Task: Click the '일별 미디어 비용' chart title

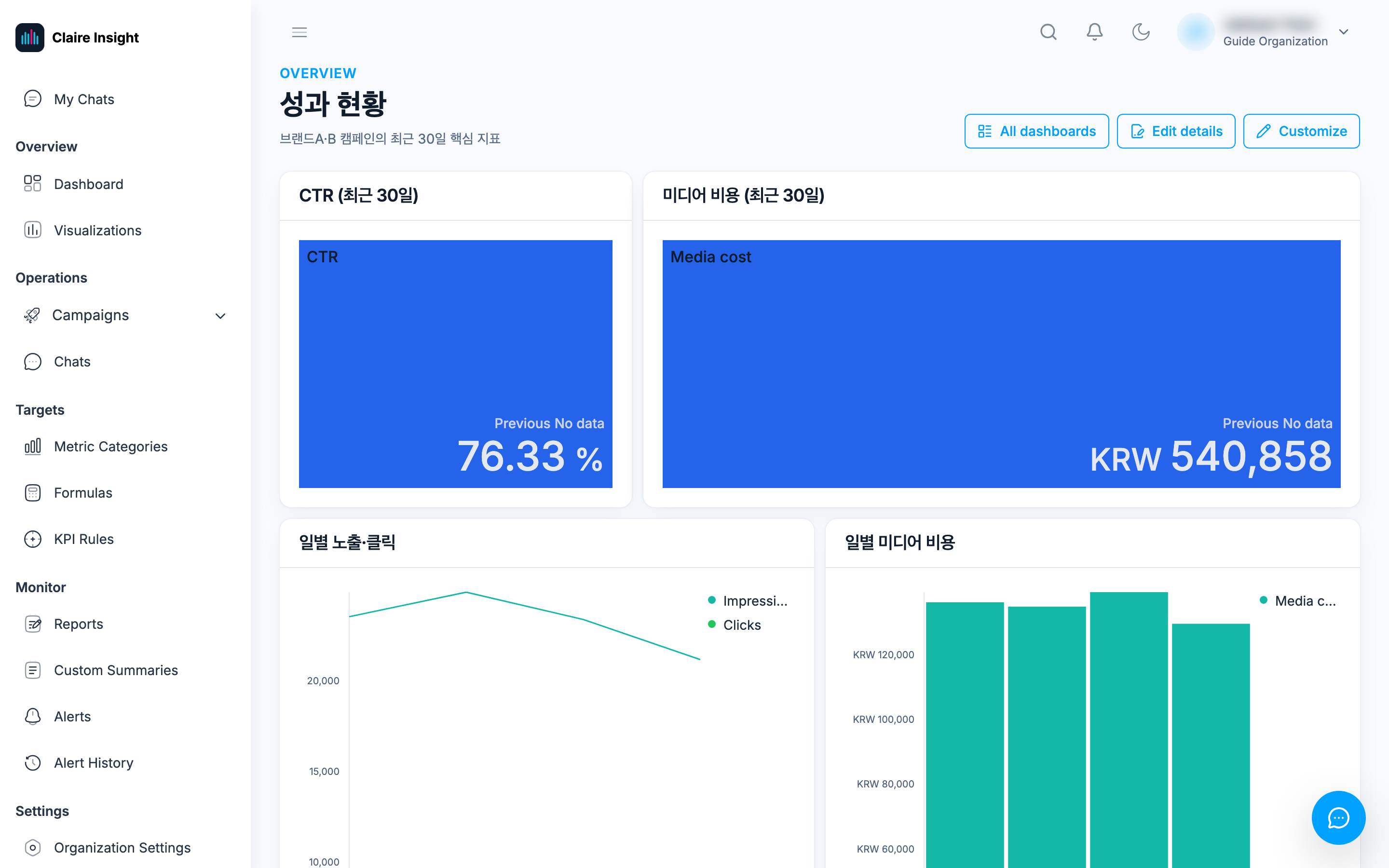Action: 900,542
